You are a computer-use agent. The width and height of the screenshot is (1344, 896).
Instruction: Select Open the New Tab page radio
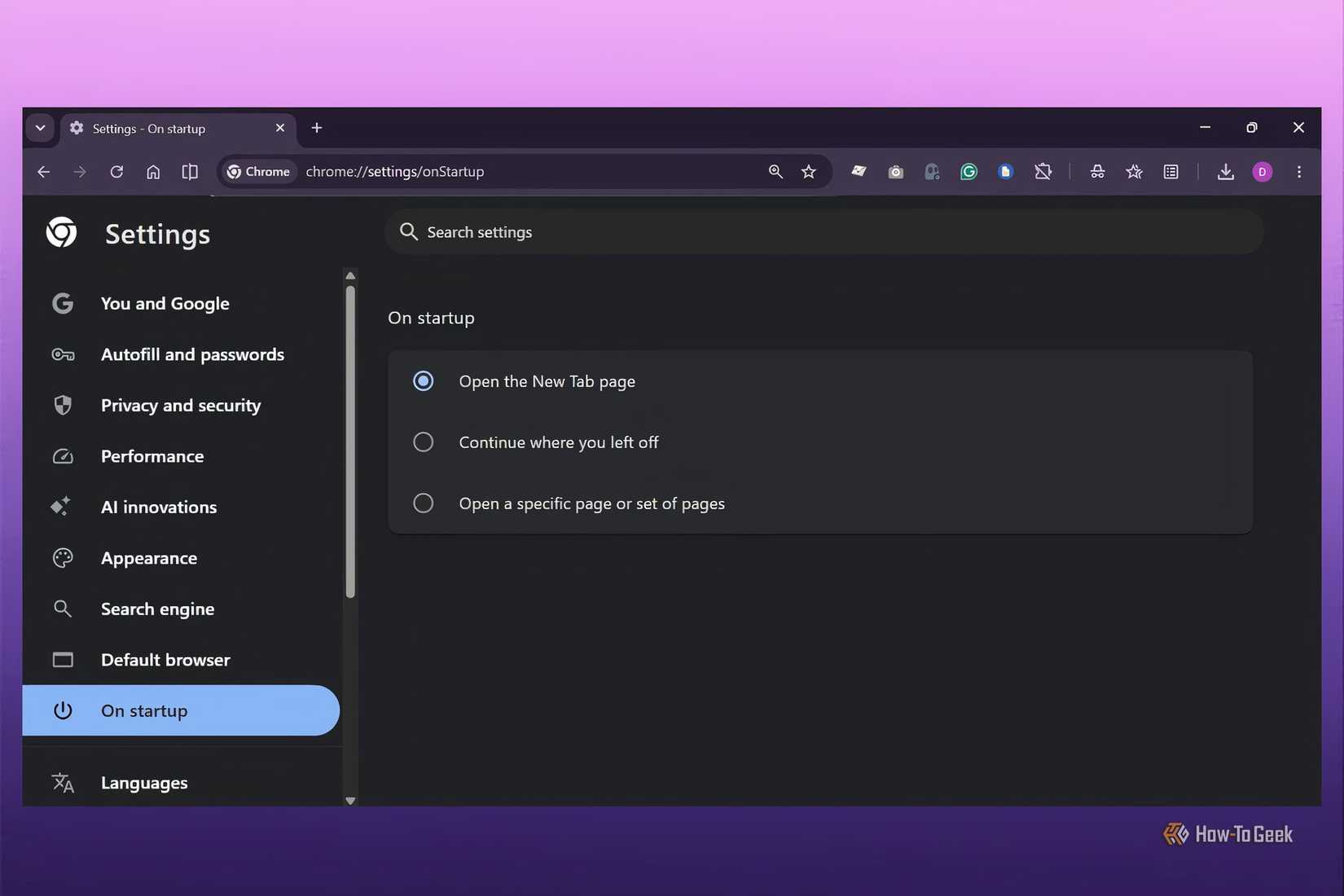coord(423,381)
